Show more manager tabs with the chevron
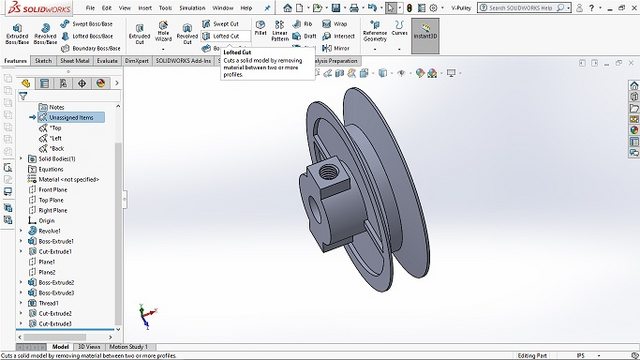This screenshot has height=360, width=640. point(117,83)
